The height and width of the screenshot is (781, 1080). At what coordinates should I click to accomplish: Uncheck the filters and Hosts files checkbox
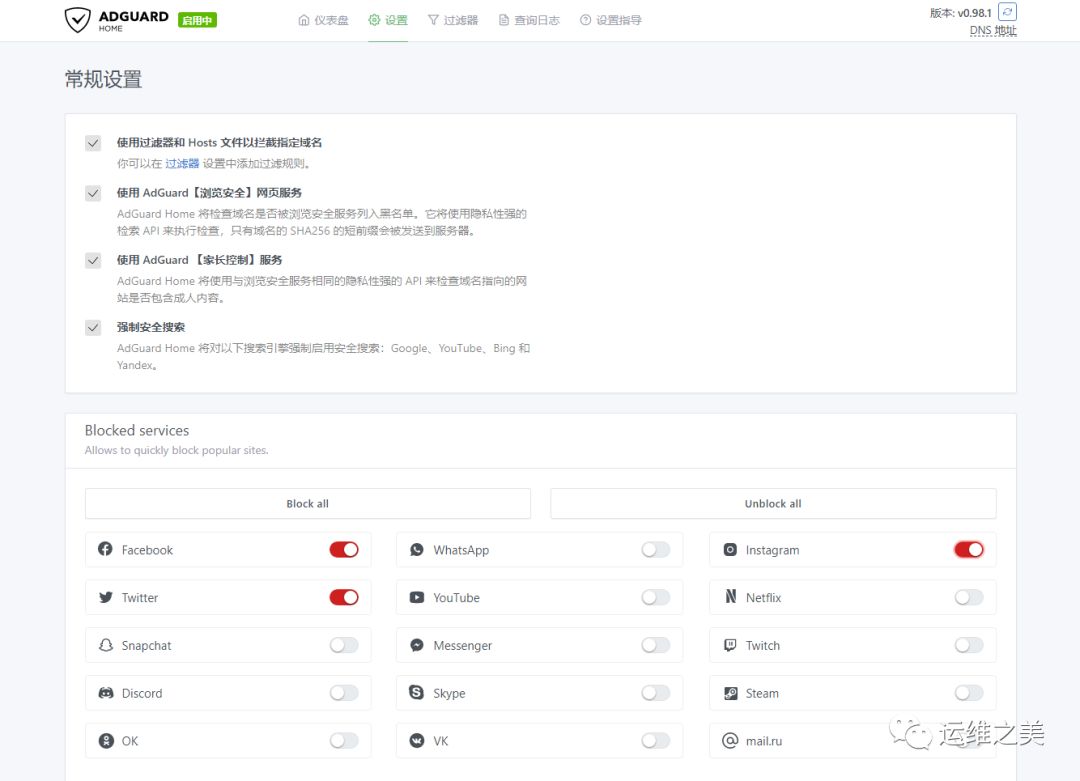point(93,143)
